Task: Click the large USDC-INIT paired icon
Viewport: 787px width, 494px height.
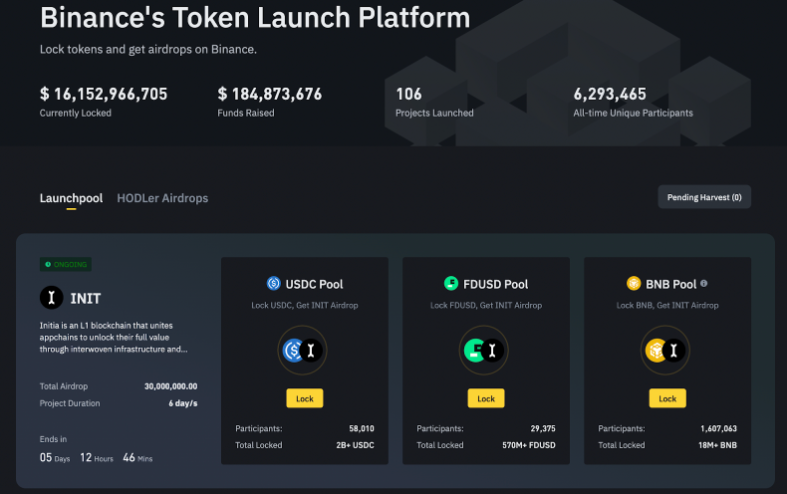Action: coord(304,350)
